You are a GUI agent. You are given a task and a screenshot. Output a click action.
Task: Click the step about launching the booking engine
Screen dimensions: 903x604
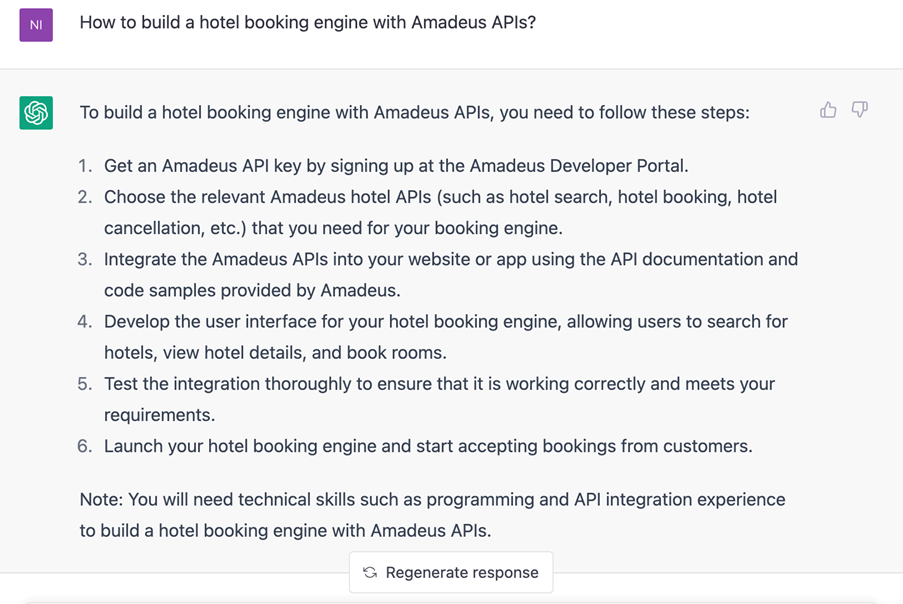click(428, 446)
